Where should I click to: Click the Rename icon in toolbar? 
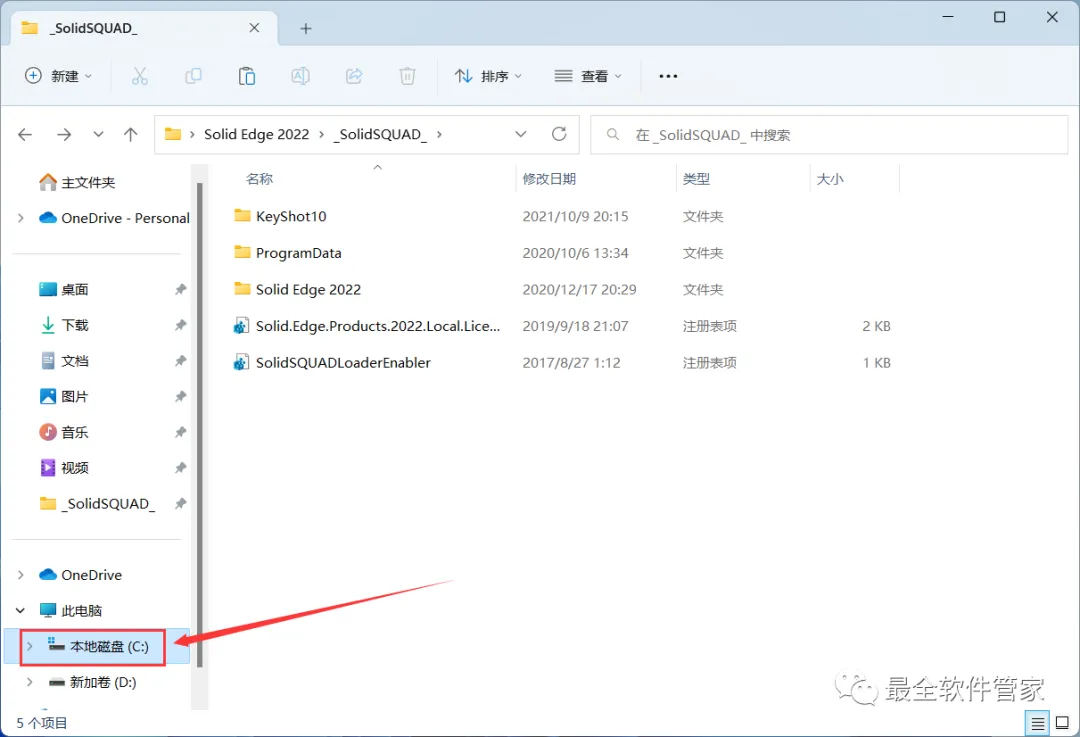click(x=300, y=76)
